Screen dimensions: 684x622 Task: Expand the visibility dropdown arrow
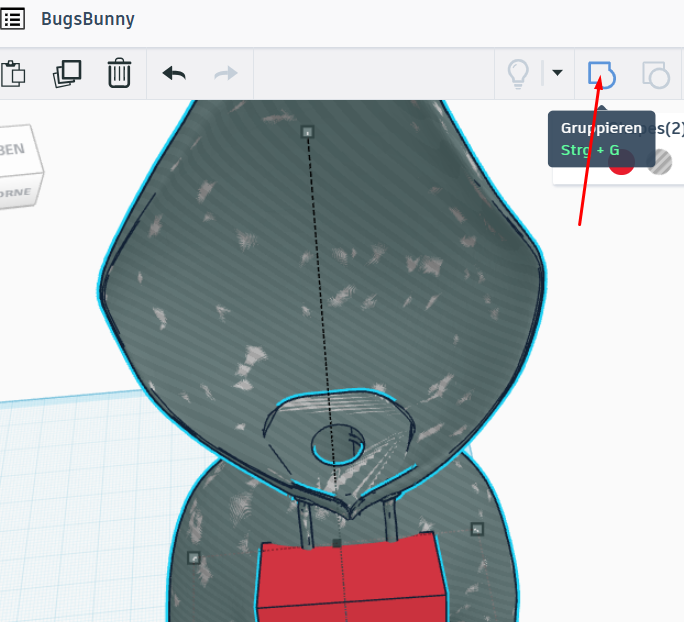pos(557,72)
